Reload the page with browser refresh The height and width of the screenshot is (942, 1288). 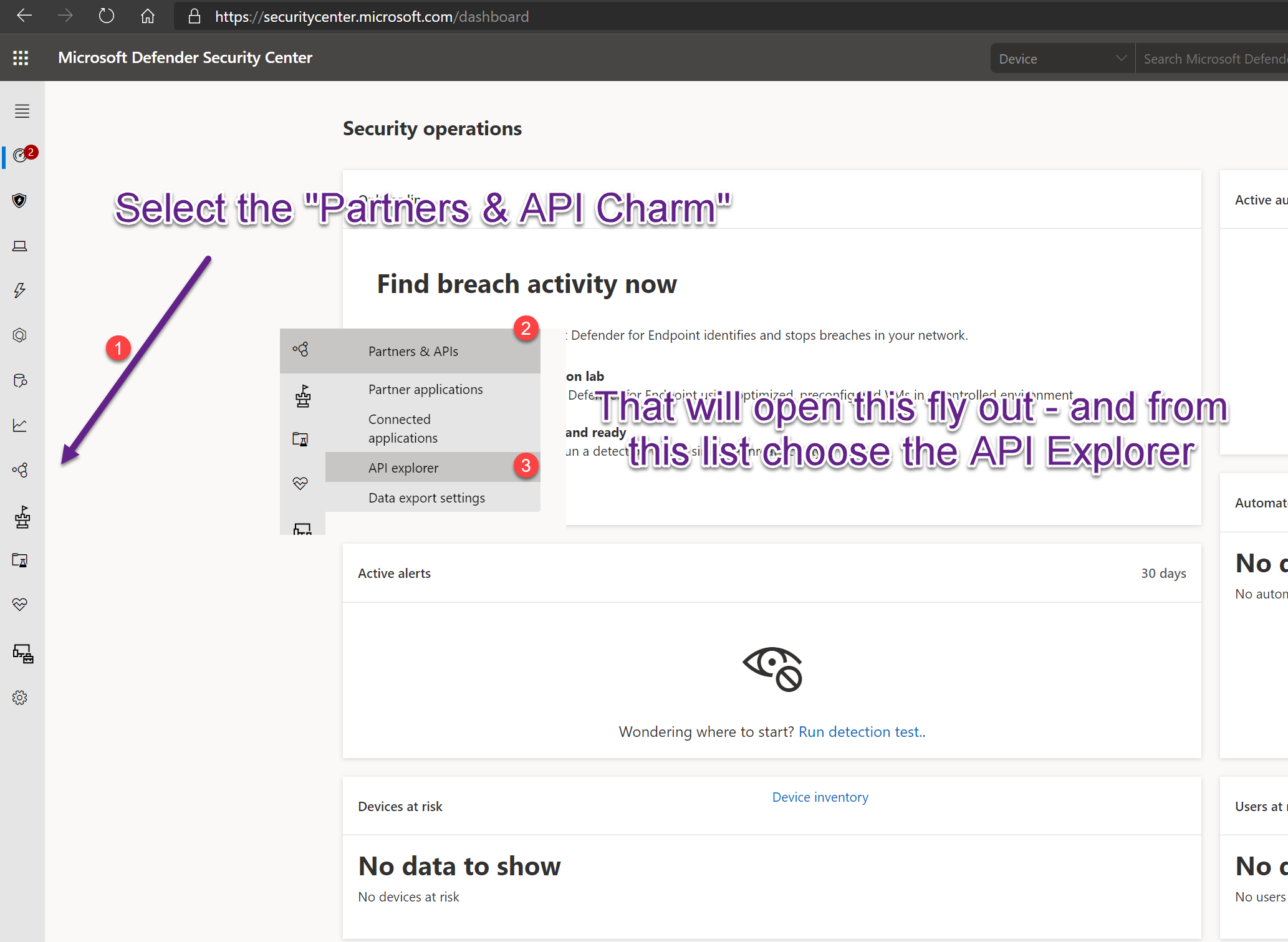click(107, 16)
